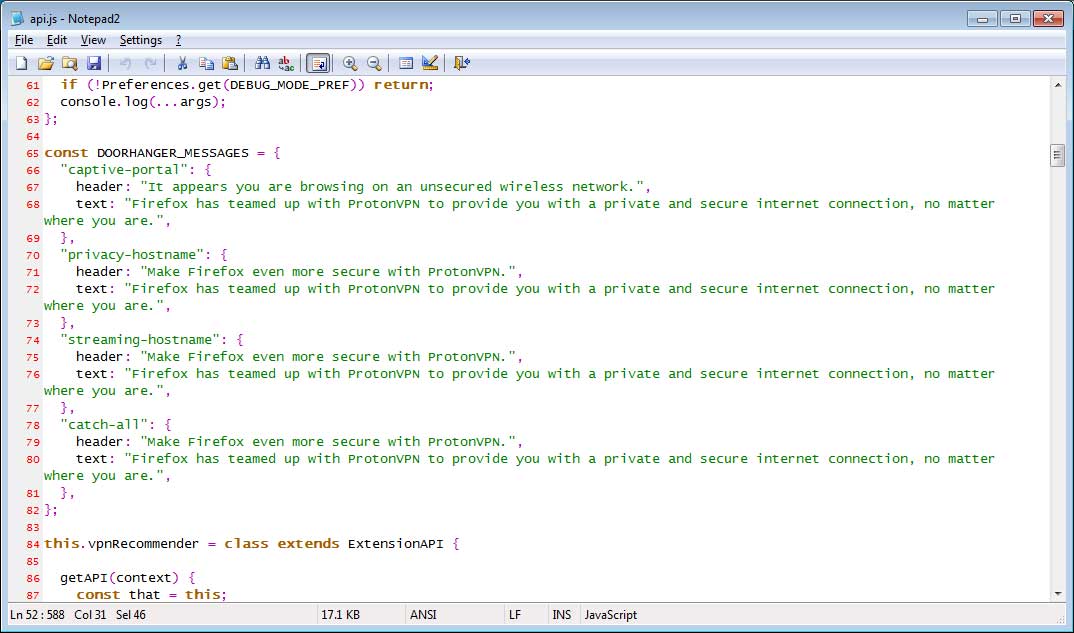Click the Ln 52 : 588 status field
Viewport: 1074px width, 633px height.
(37, 615)
